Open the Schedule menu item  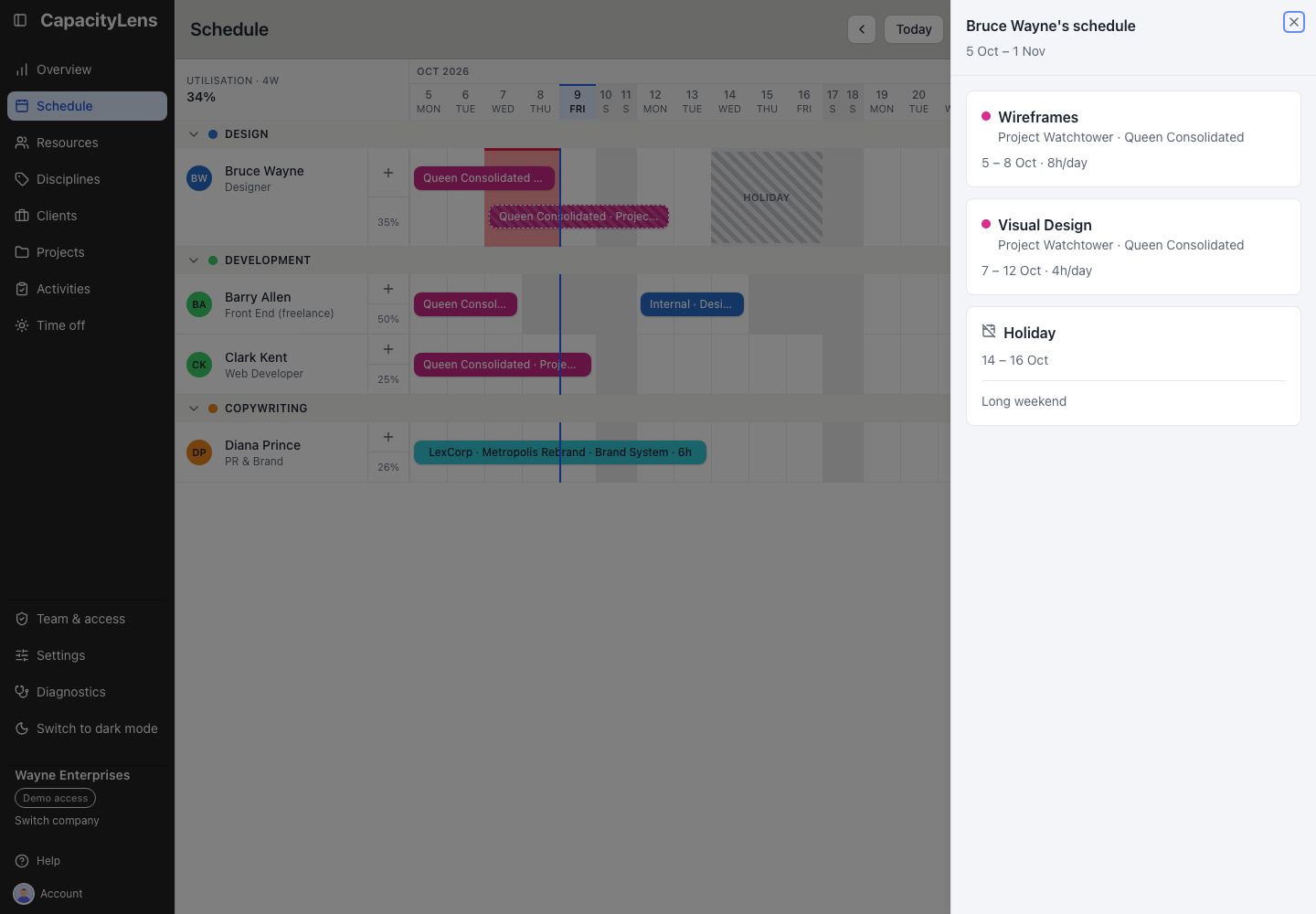[x=87, y=106]
